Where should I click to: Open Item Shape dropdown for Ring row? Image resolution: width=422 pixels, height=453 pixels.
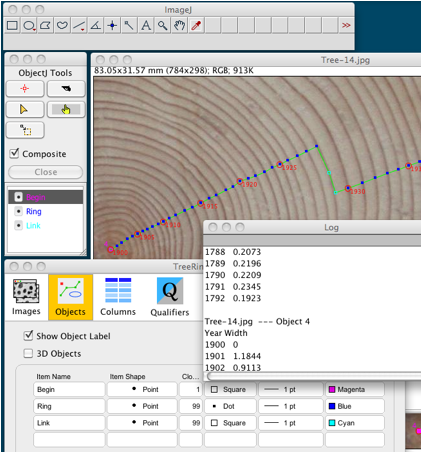click(x=142, y=406)
